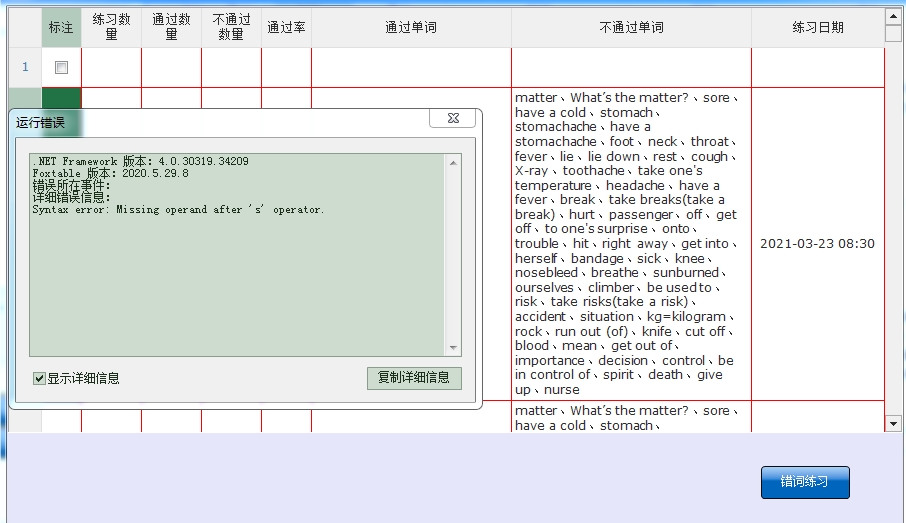Select the failed words cell starting with matter
Image resolution: width=906 pixels, height=523 pixels.
tap(632, 244)
